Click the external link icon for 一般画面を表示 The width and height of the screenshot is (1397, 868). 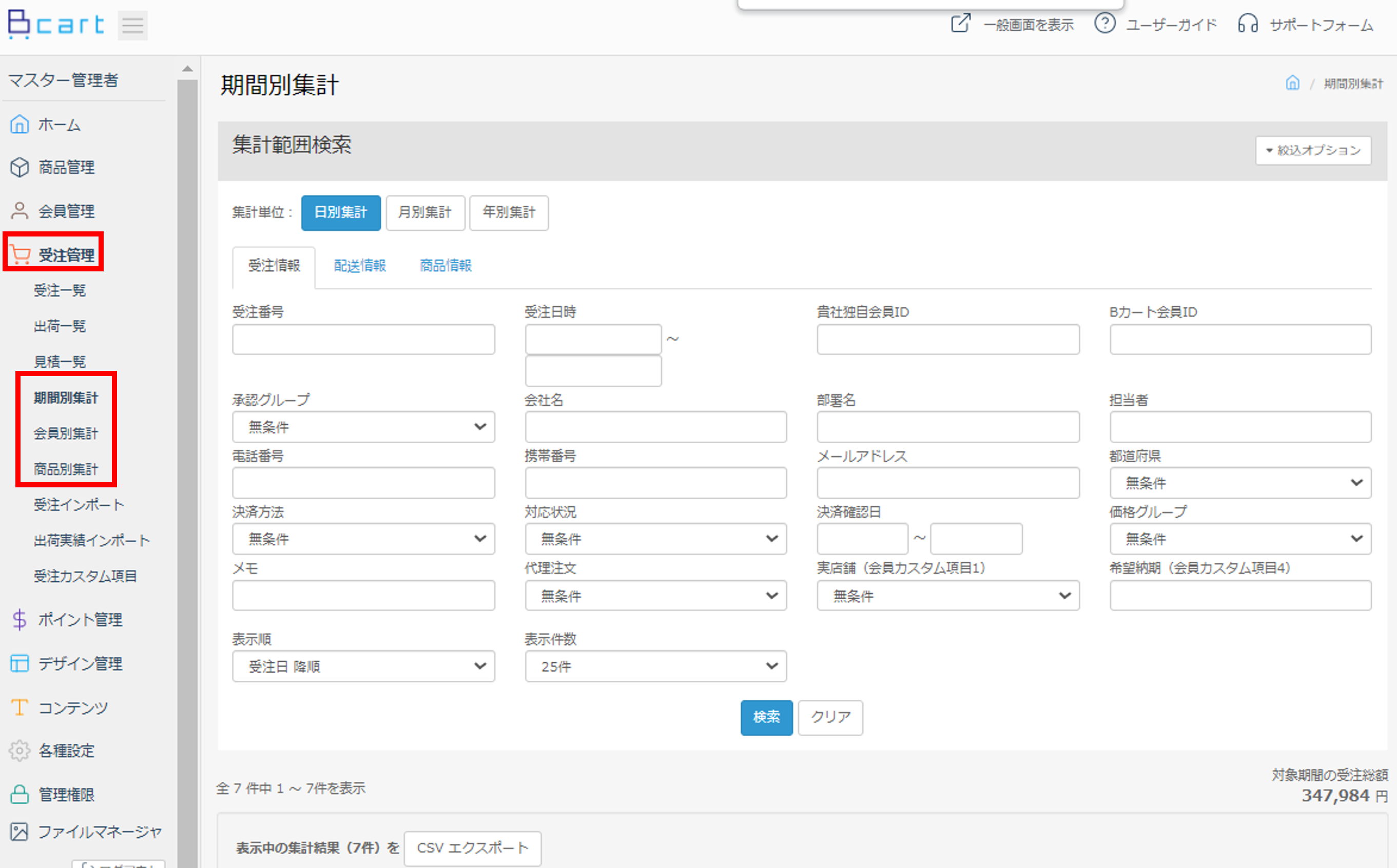pyautogui.click(x=961, y=24)
